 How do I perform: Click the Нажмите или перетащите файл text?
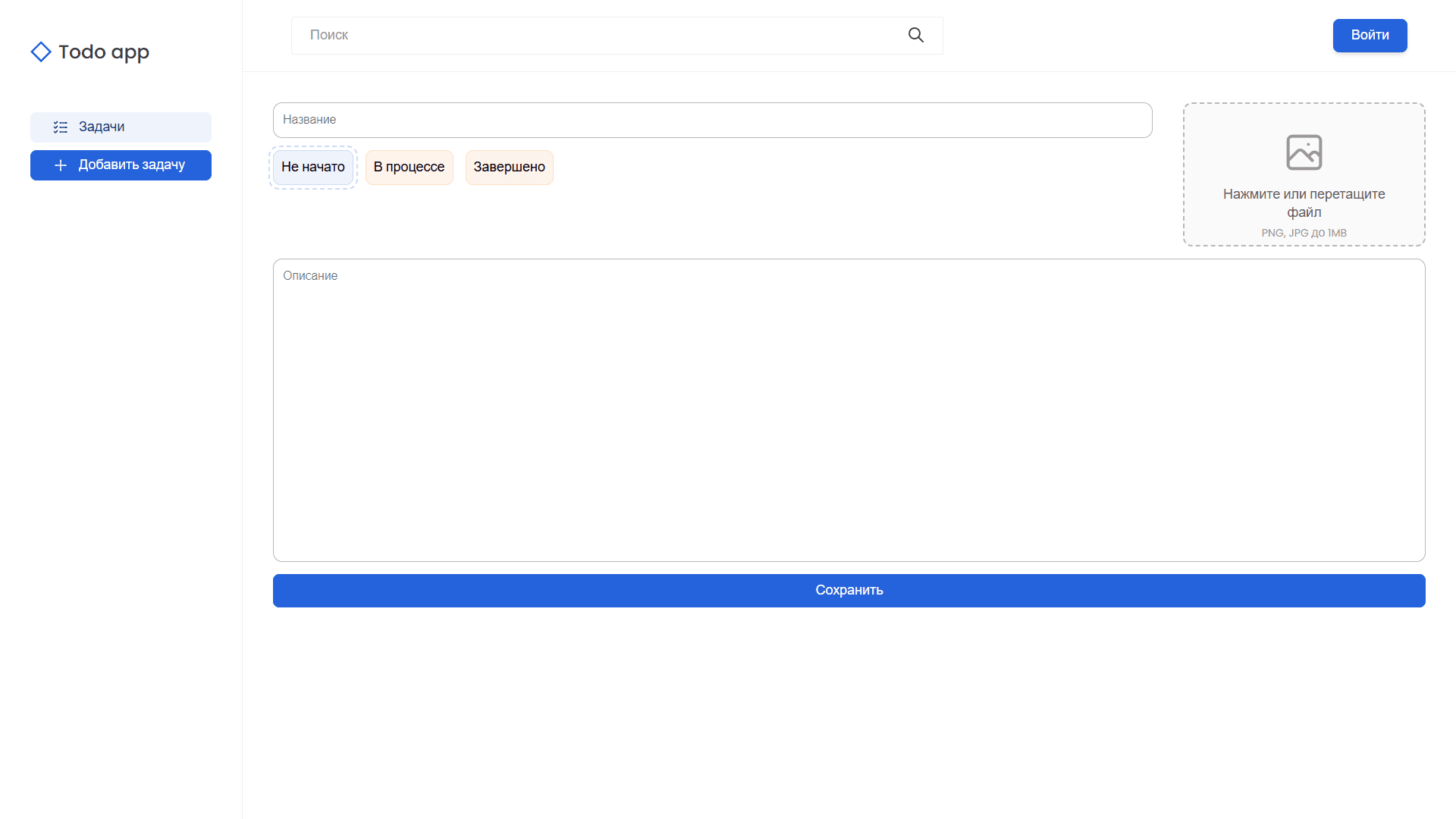tap(1304, 203)
